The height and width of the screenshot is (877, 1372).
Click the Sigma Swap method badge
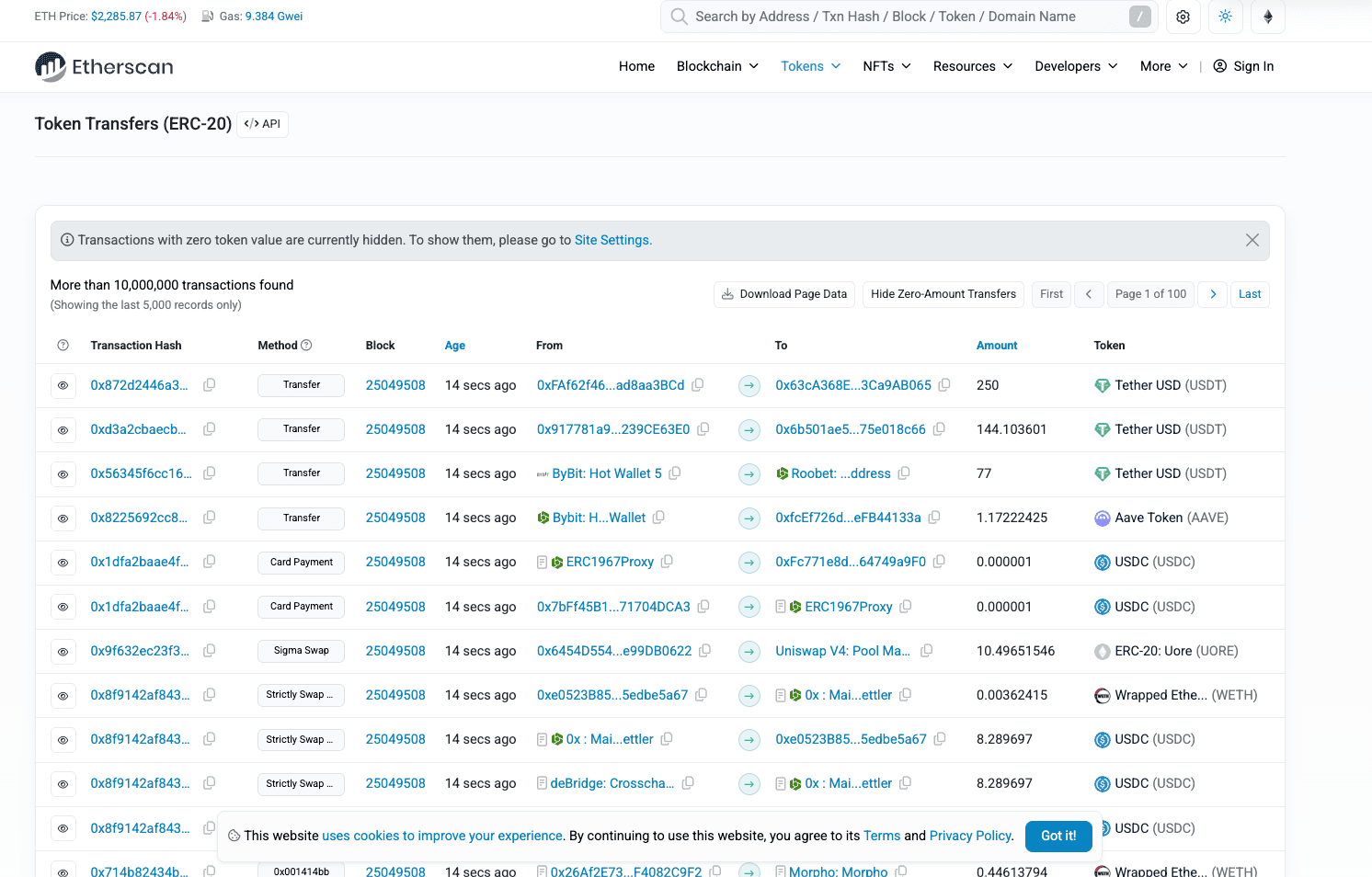(301, 651)
